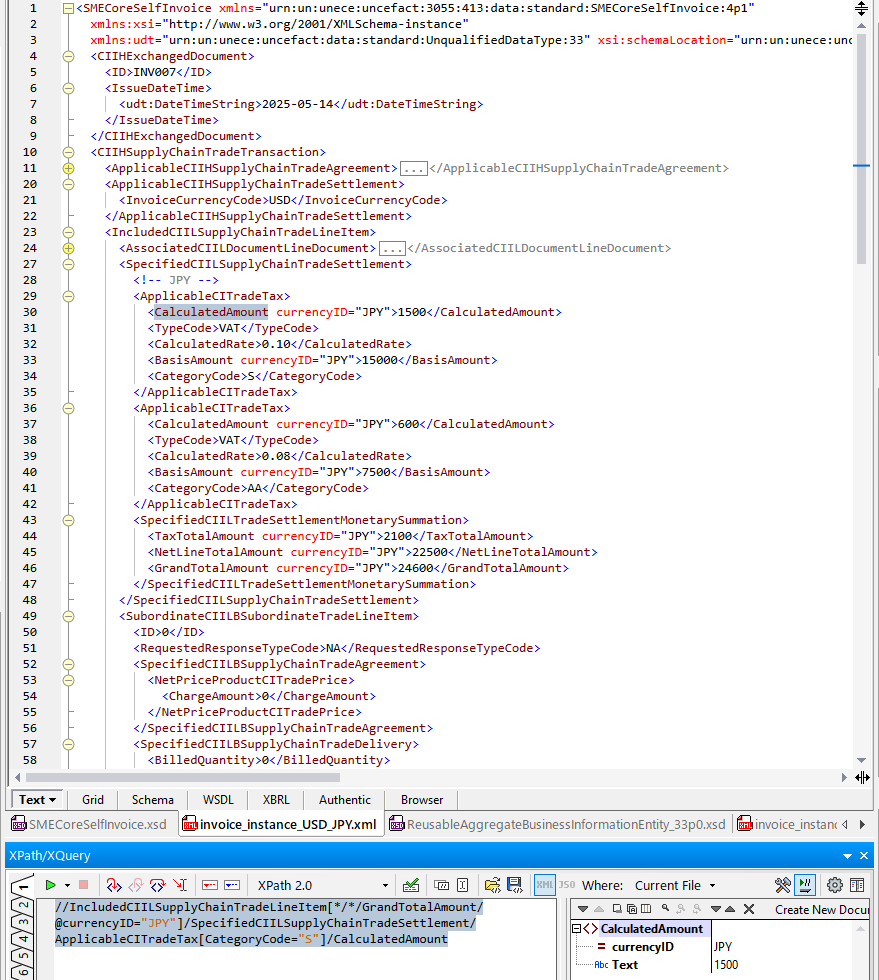Switch to WSDL view
Screen dimensions: 879x980
click(x=218, y=800)
